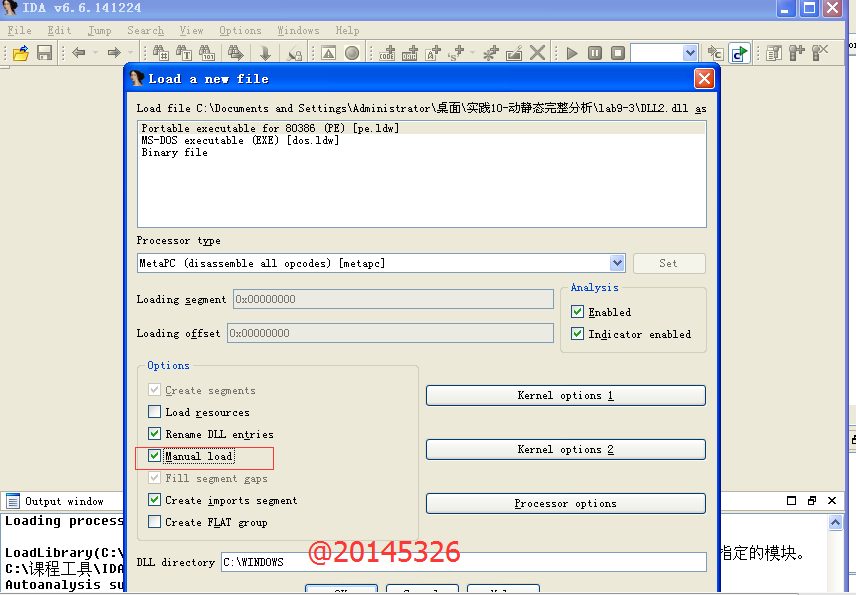Select the Start process play icon
The width and height of the screenshot is (856, 595).
coord(572,53)
